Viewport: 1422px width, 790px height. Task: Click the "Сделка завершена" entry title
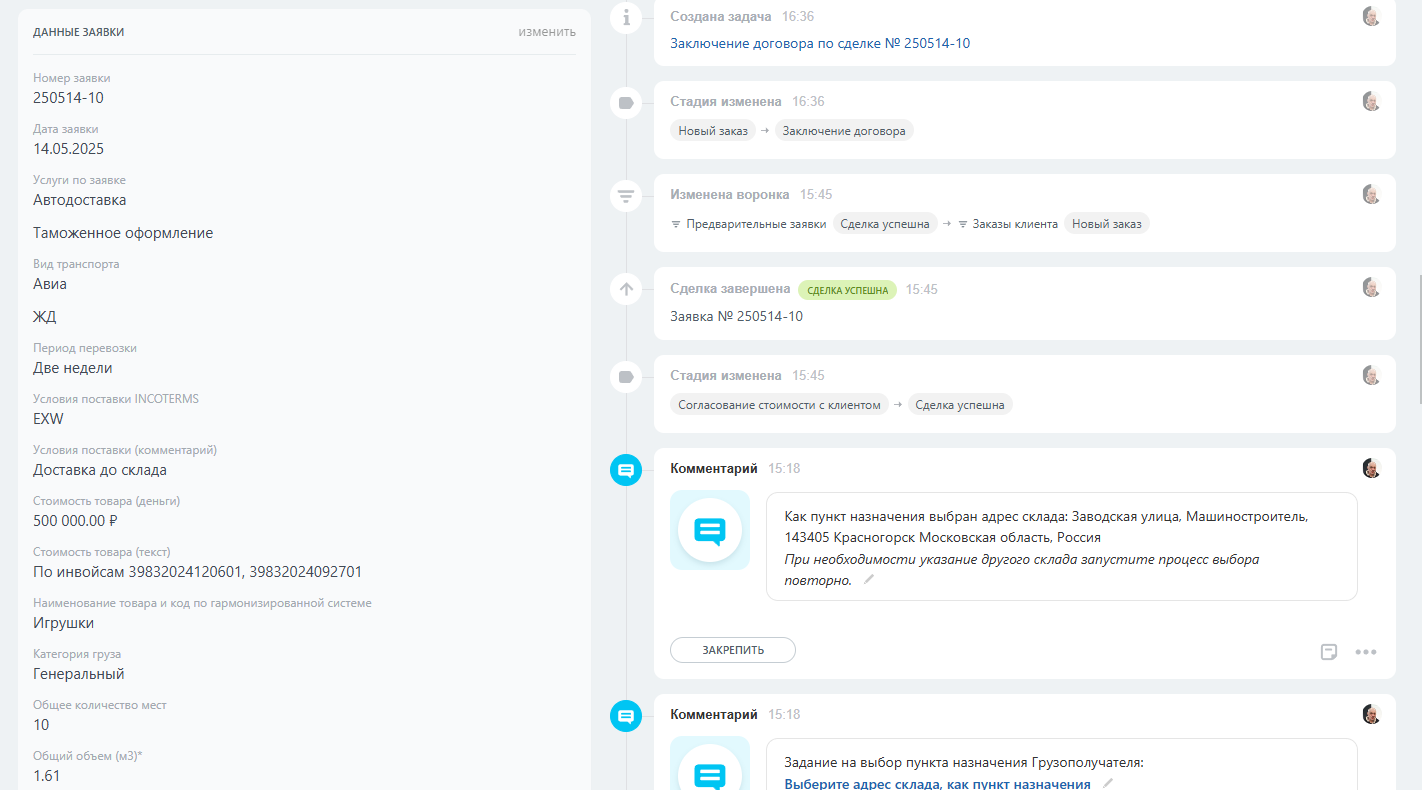pyautogui.click(x=730, y=289)
